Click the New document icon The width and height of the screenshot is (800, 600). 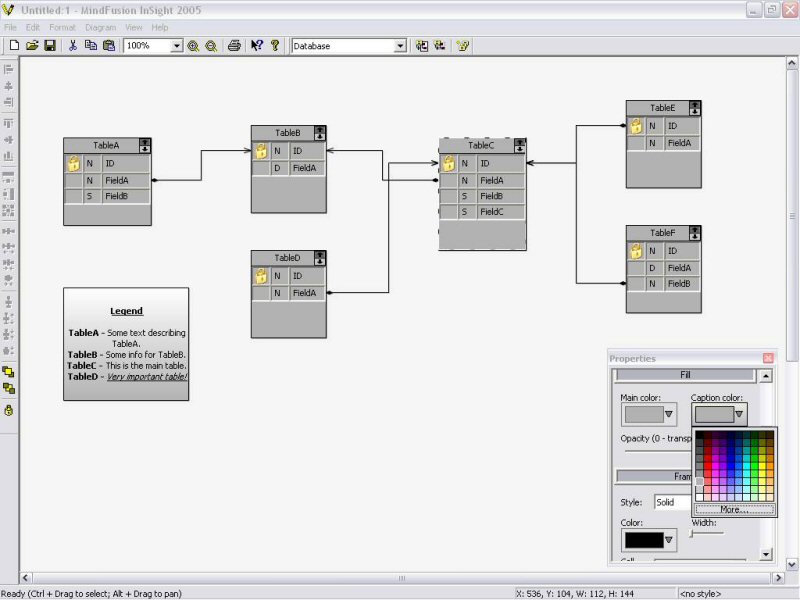[x=14, y=46]
